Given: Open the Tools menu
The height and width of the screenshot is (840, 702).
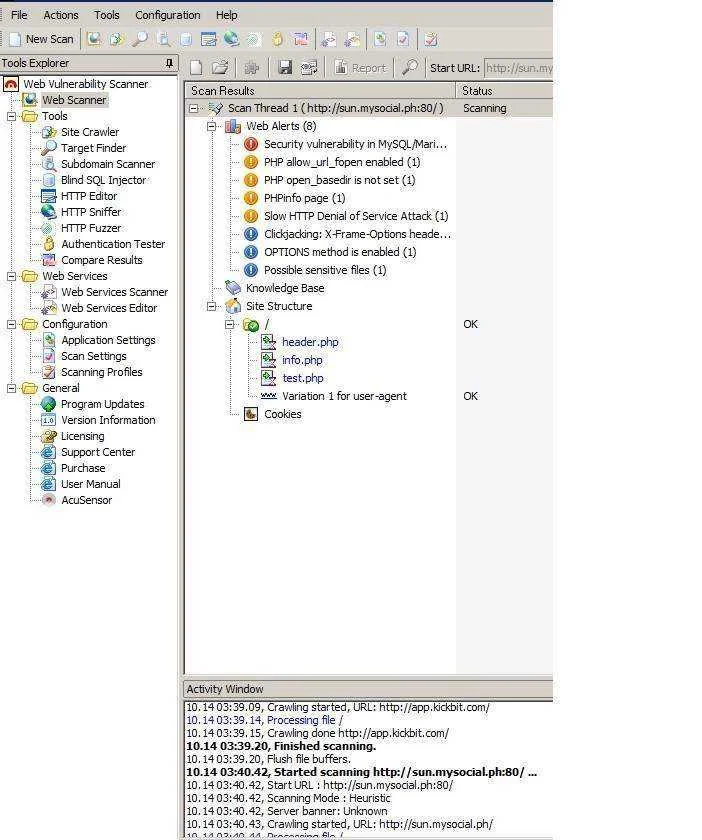Looking at the screenshot, I should coord(107,15).
